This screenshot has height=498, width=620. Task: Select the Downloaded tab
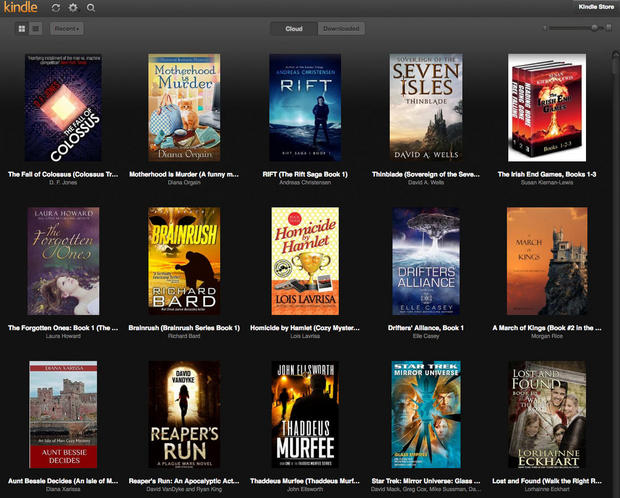[x=341, y=28]
